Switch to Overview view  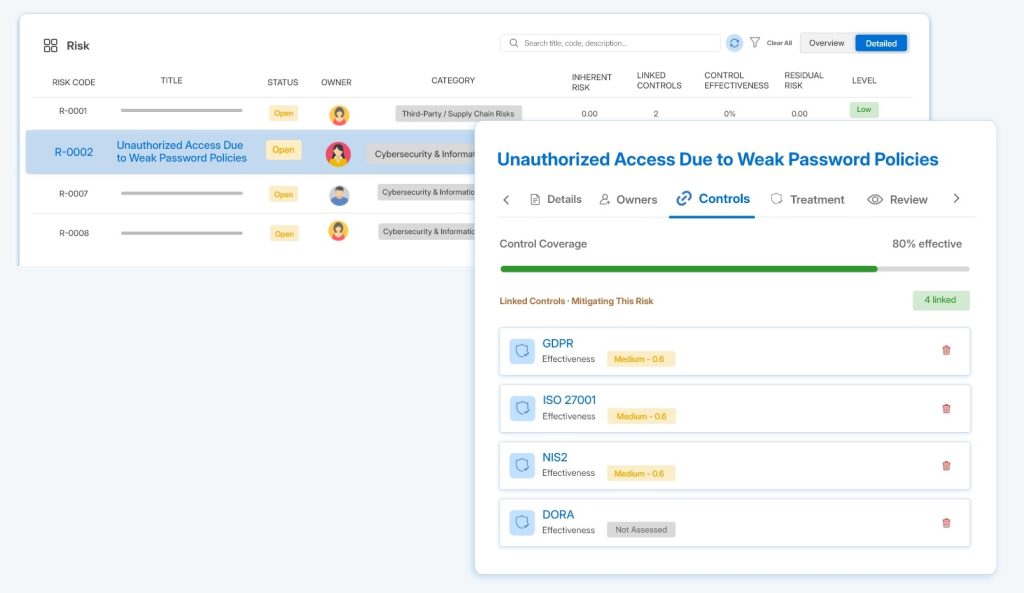click(x=827, y=43)
